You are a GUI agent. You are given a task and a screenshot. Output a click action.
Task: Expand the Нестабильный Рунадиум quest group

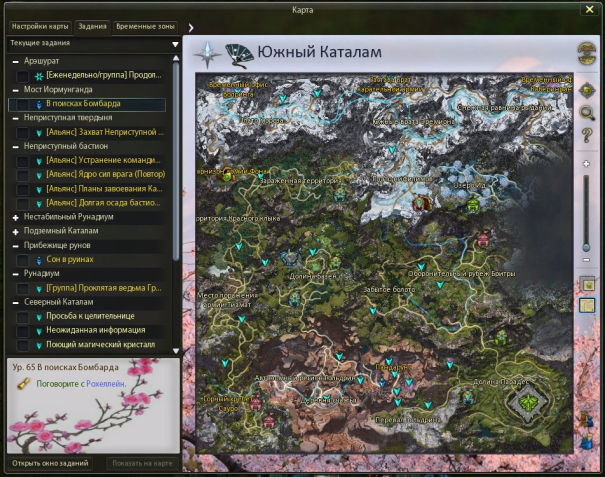click(15, 216)
